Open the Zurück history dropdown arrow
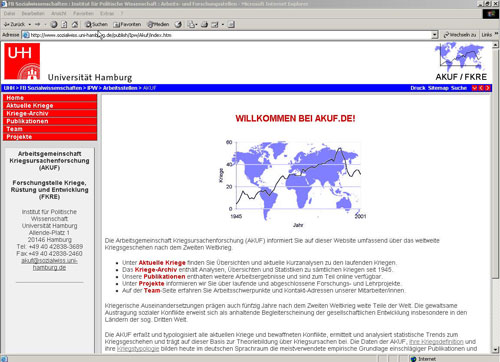This screenshot has height=362, width=500. click(x=29, y=24)
